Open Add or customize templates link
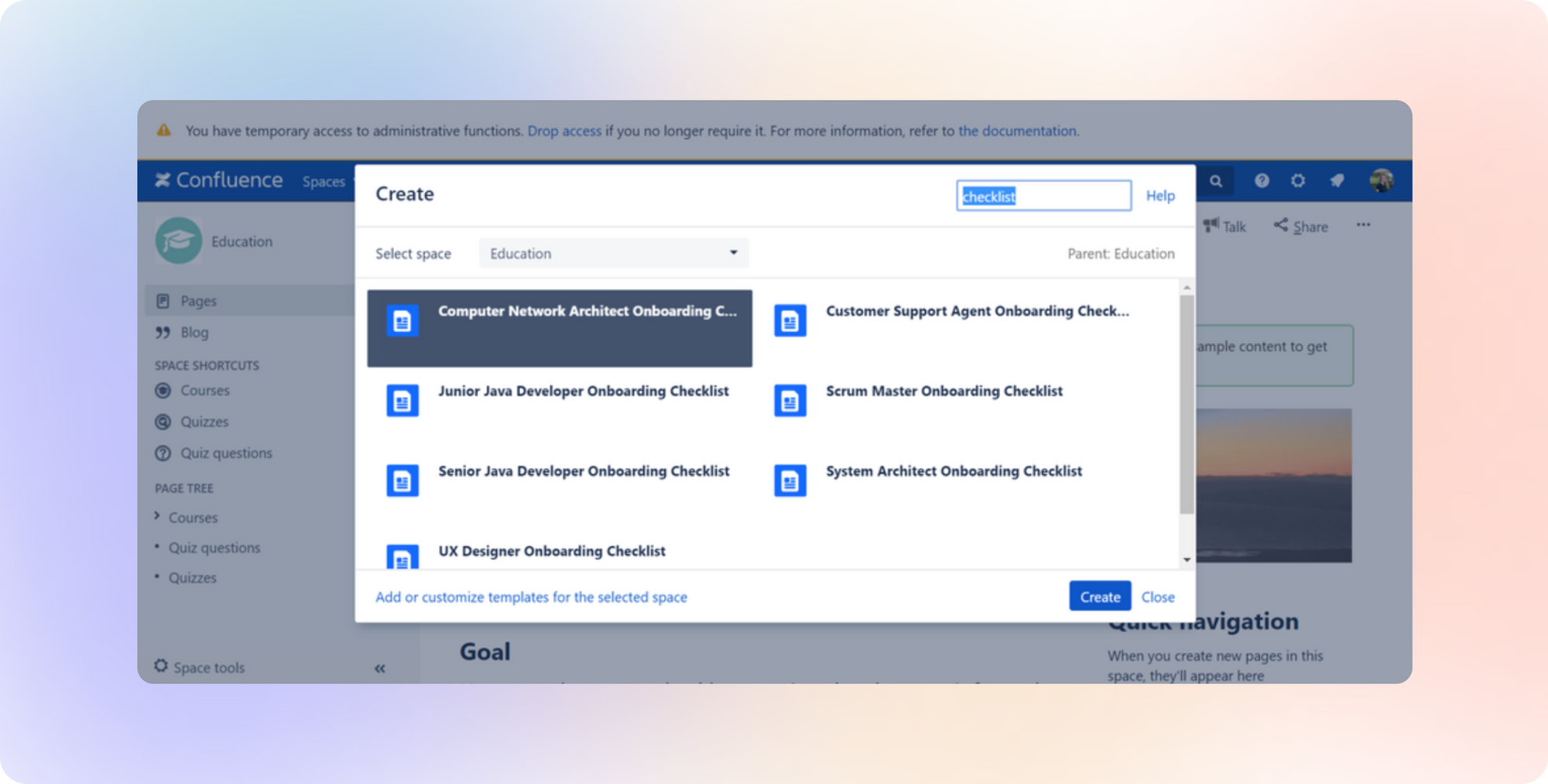 coord(531,597)
